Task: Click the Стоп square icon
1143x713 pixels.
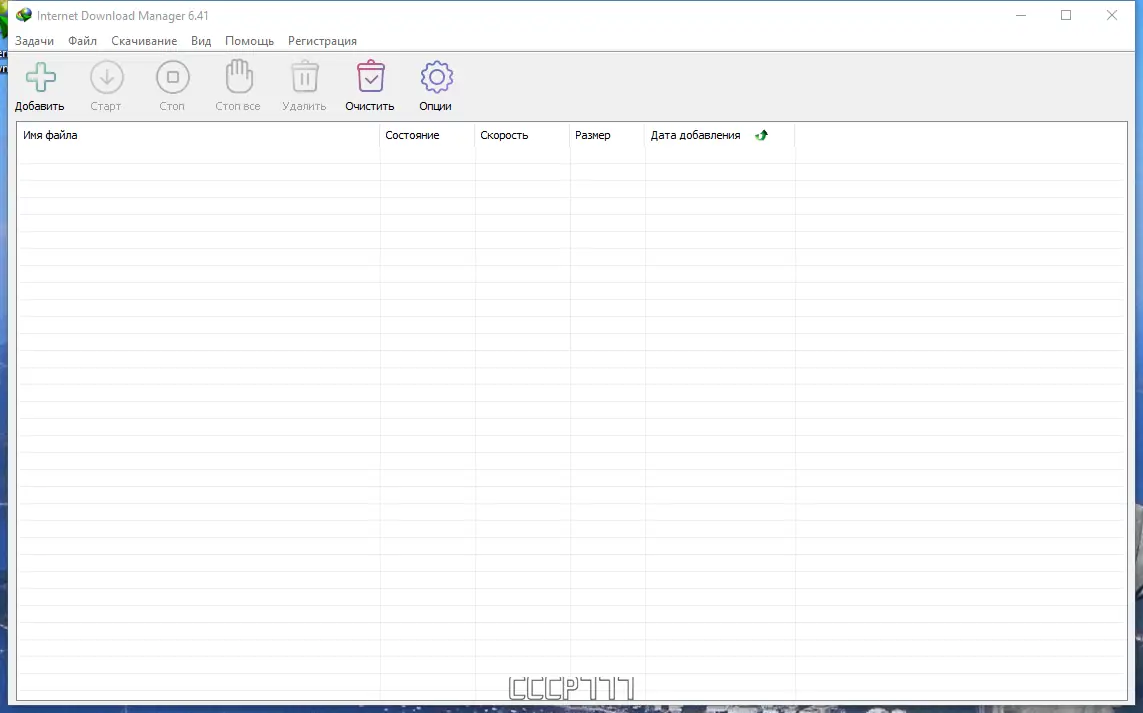Action: click(x=173, y=77)
